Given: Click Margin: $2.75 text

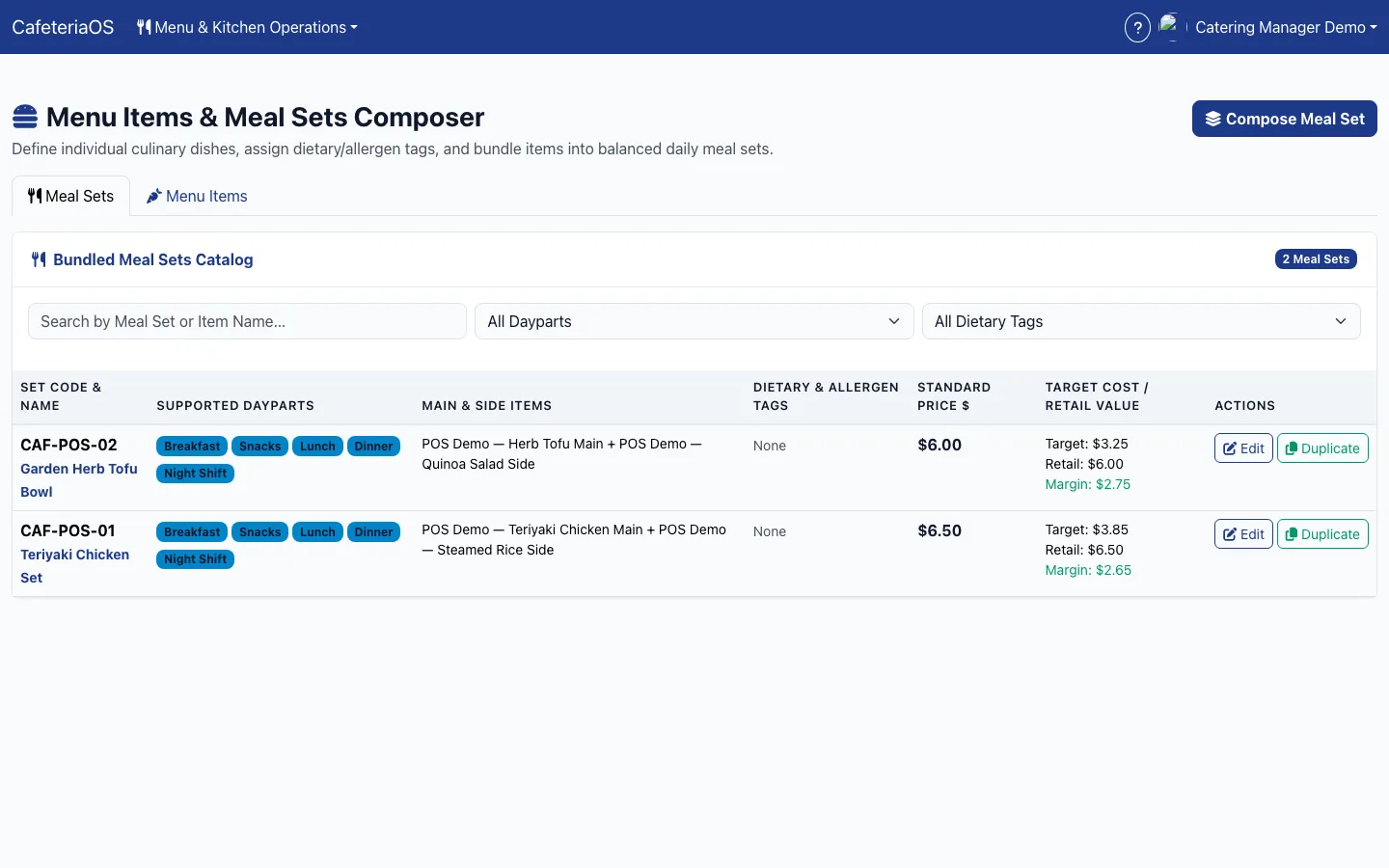Looking at the screenshot, I should pyautogui.click(x=1088, y=484).
